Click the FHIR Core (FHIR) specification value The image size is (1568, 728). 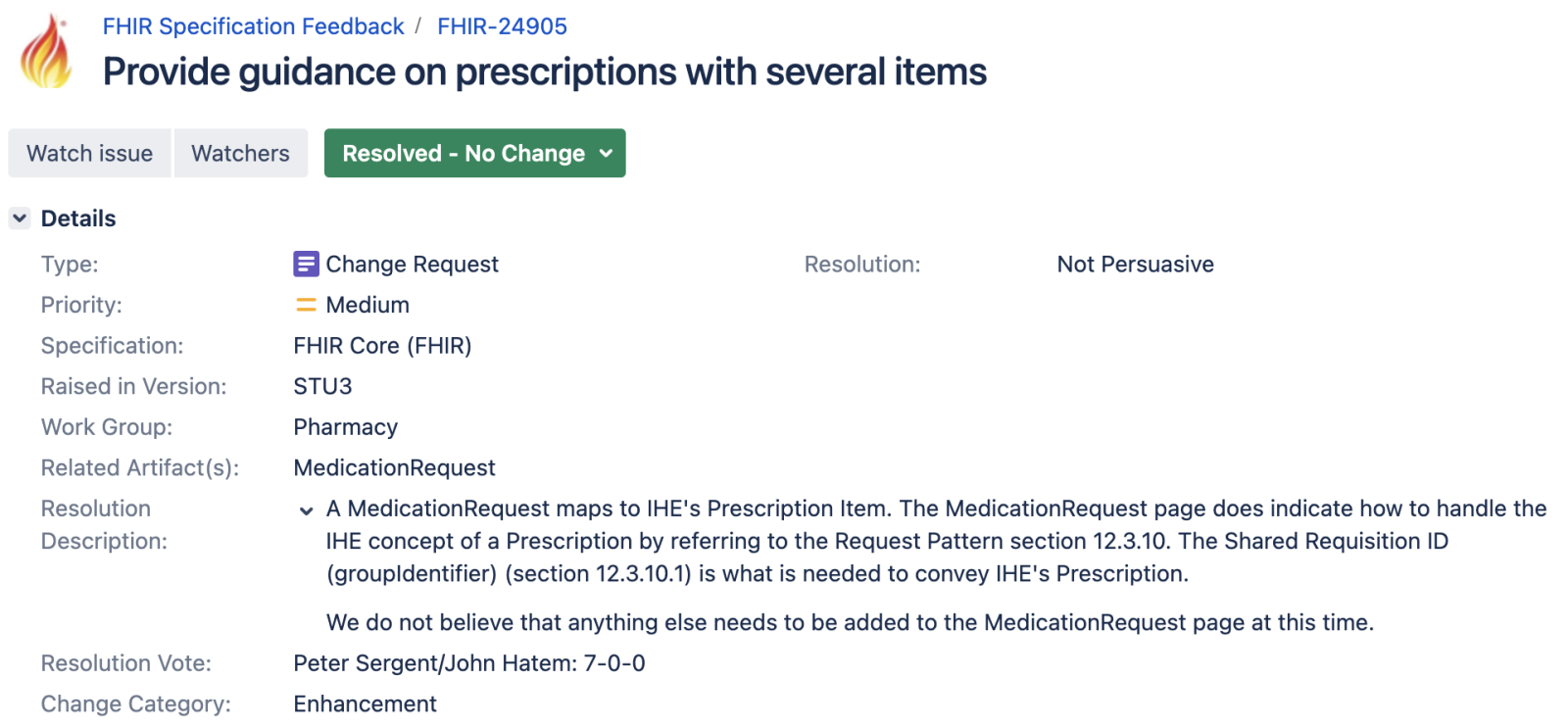click(382, 346)
